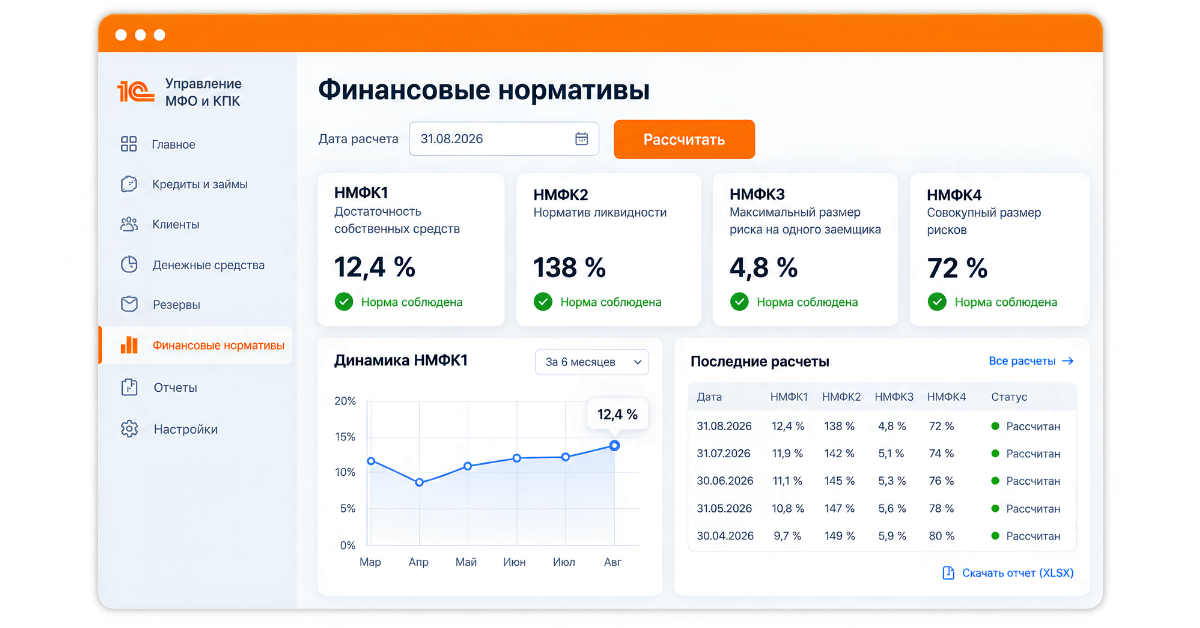This screenshot has height=628, width=1200.
Task: Click table cell 80 %
Action: click(942, 536)
